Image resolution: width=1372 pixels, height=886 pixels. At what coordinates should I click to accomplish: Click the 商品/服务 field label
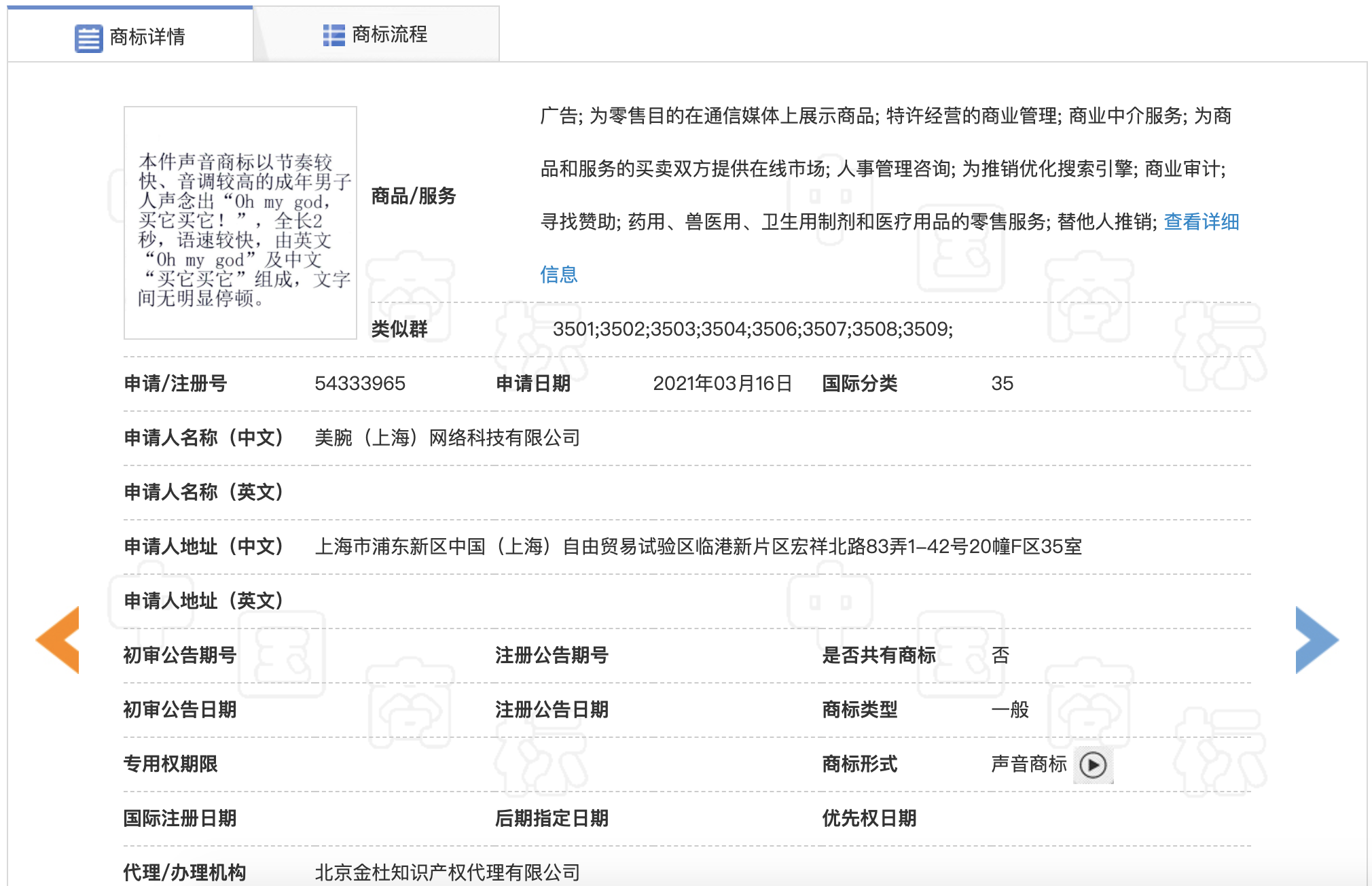tap(413, 196)
